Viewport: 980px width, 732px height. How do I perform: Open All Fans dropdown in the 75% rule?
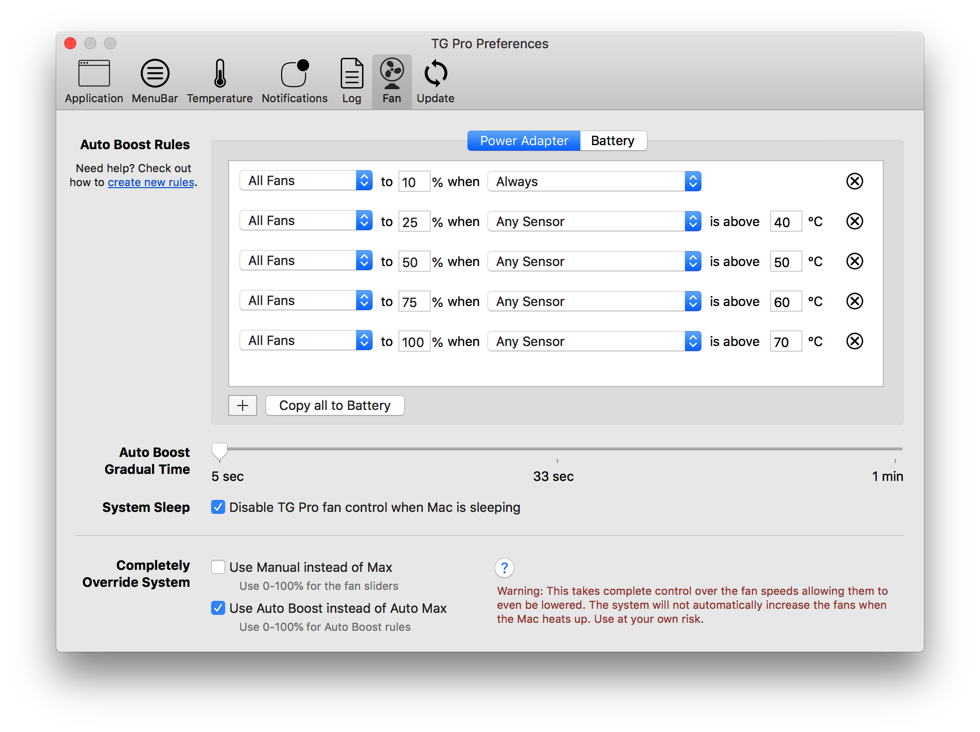tap(306, 301)
